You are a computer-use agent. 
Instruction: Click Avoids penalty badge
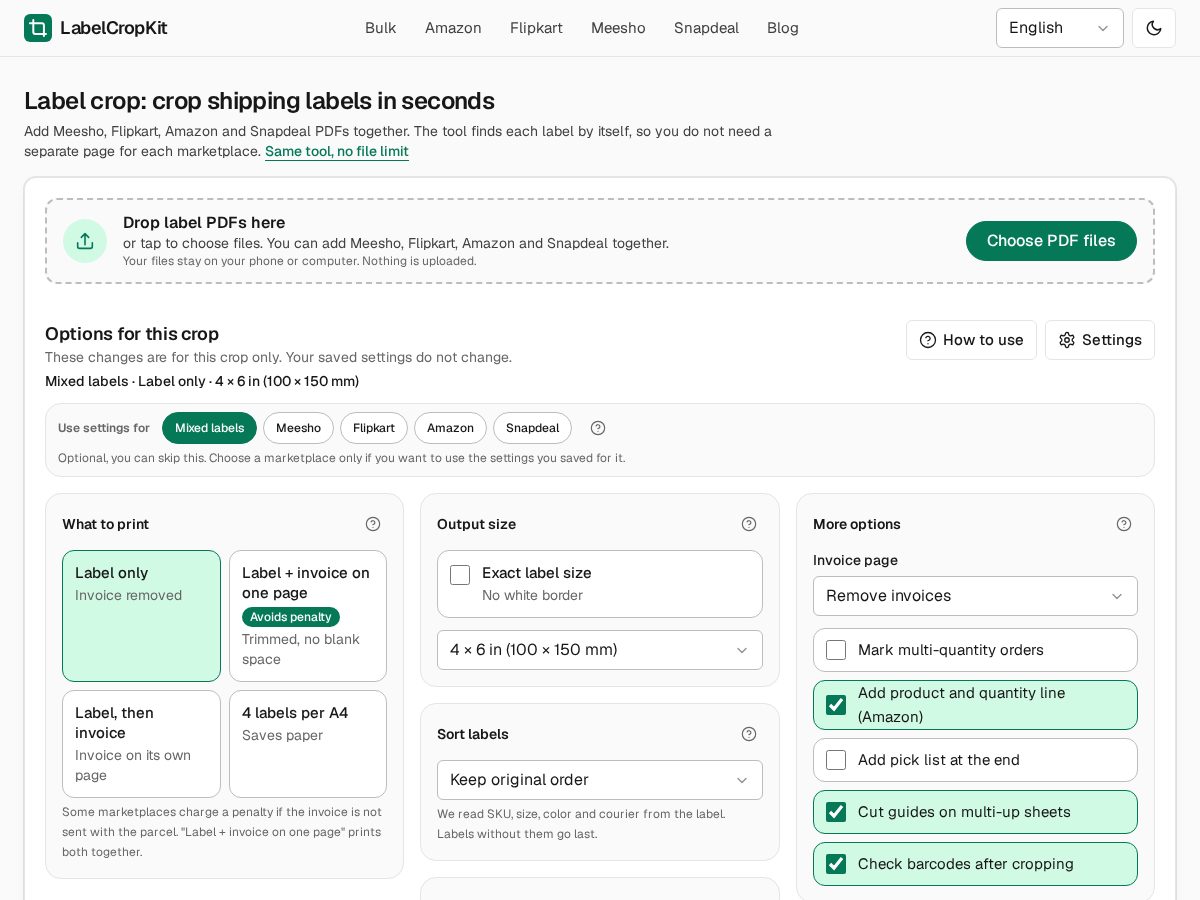click(291, 617)
